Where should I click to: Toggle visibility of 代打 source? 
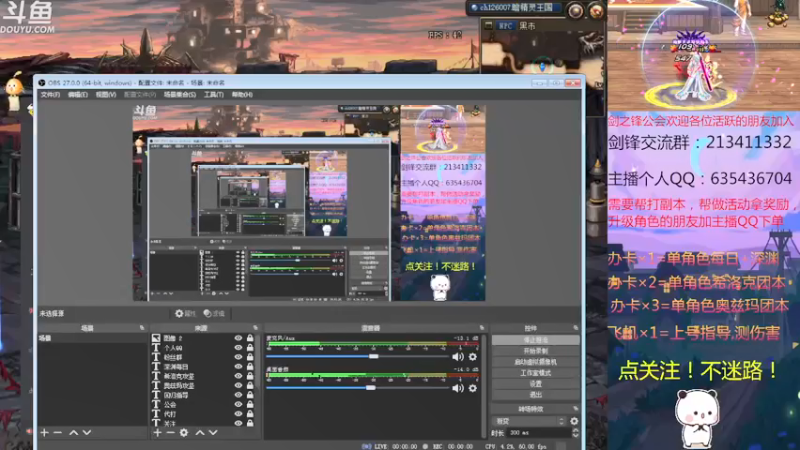pyautogui.click(x=238, y=414)
